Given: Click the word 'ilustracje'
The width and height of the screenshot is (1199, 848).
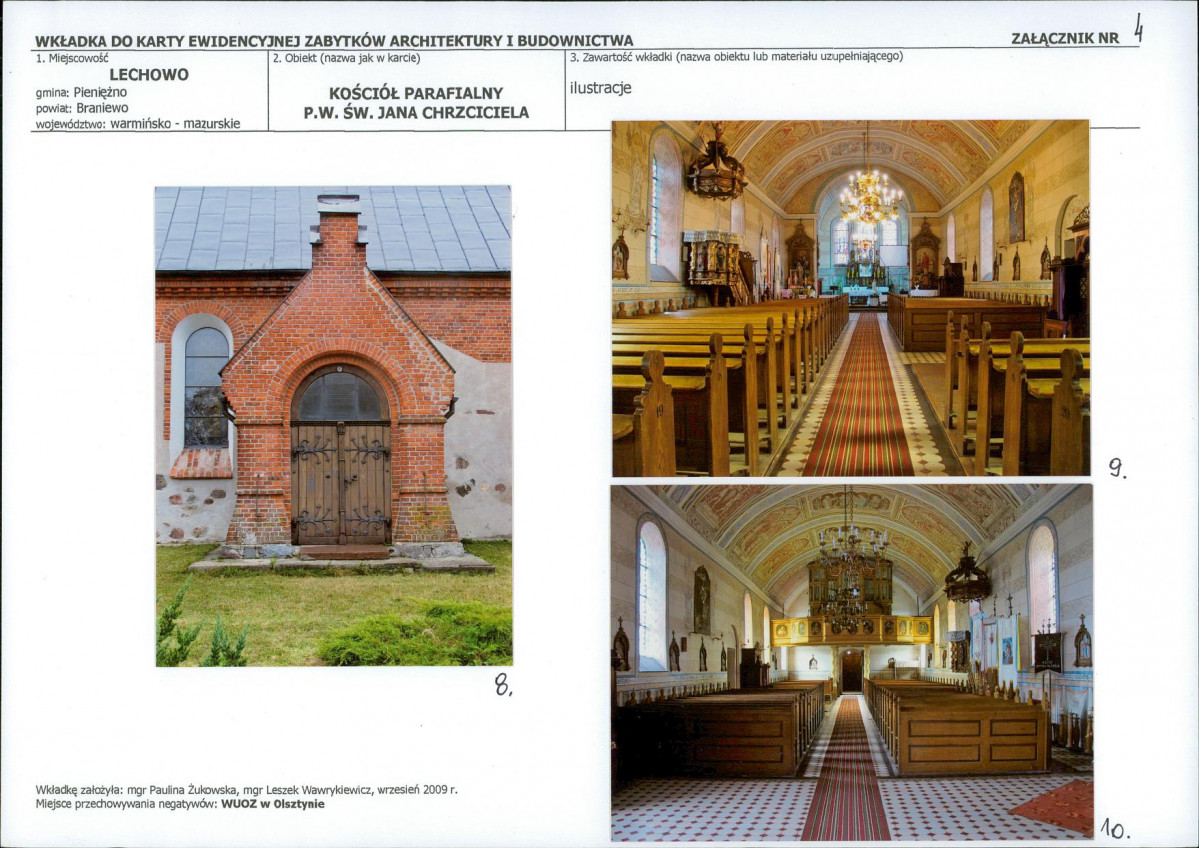Looking at the screenshot, I should pos(600,88).
